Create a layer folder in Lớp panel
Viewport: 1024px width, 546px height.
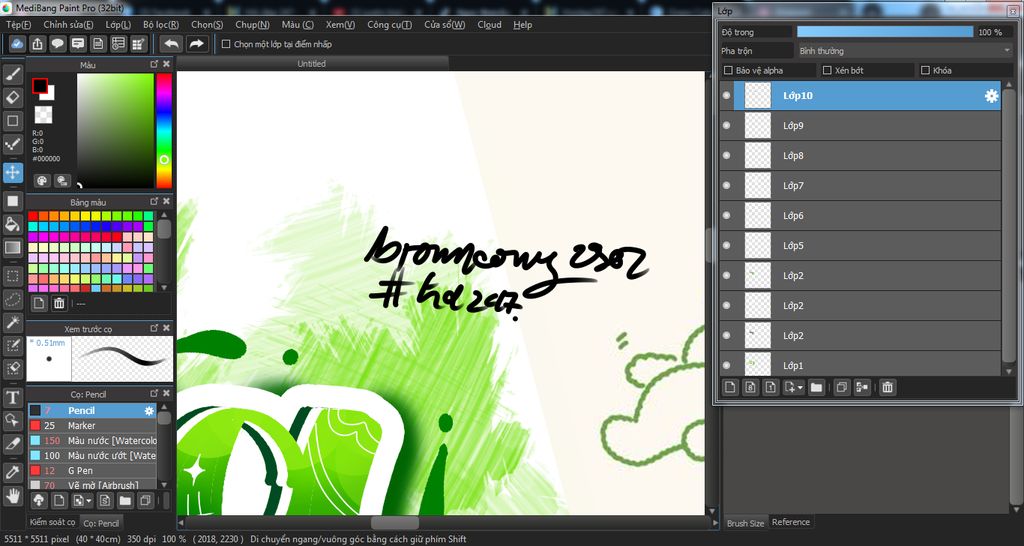pos(816,387)
